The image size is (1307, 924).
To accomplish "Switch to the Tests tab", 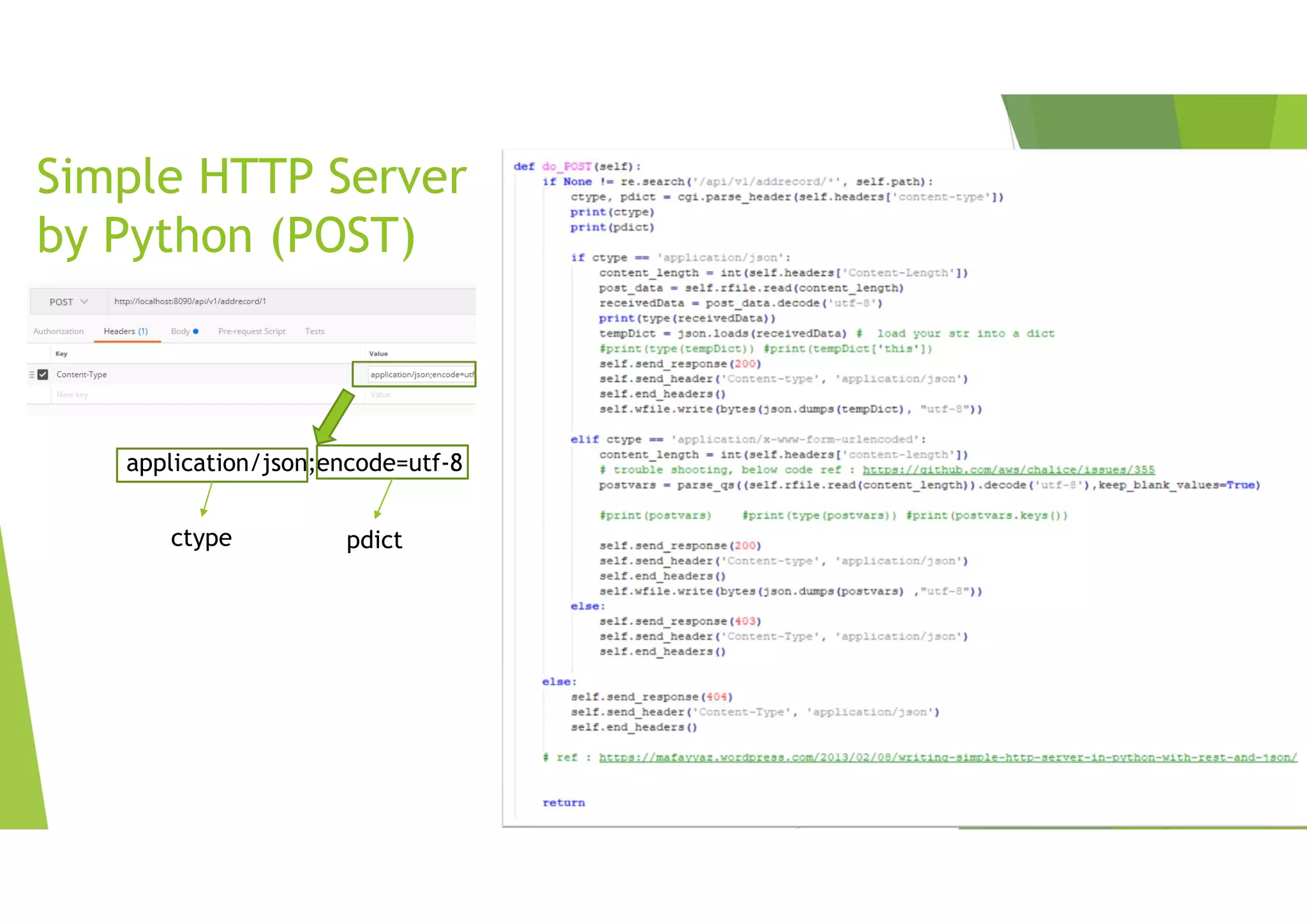I will [315, 331].
